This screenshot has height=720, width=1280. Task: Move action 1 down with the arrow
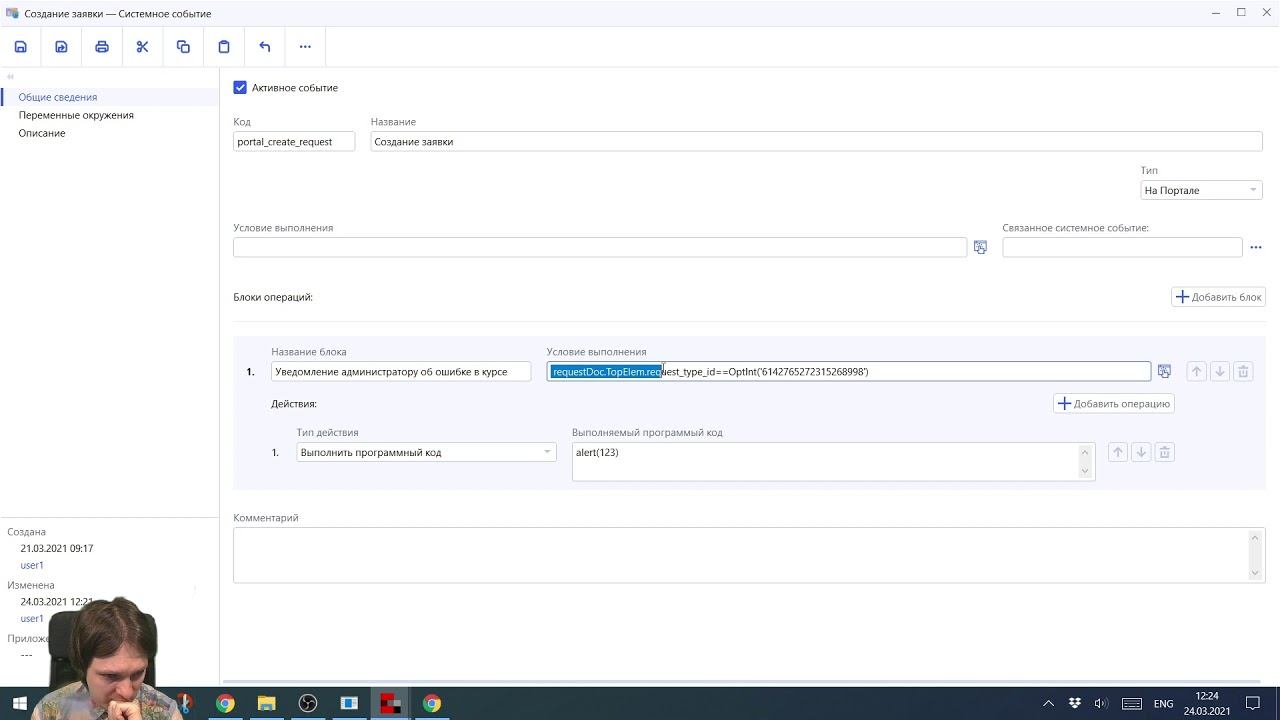click(1141, 453)
